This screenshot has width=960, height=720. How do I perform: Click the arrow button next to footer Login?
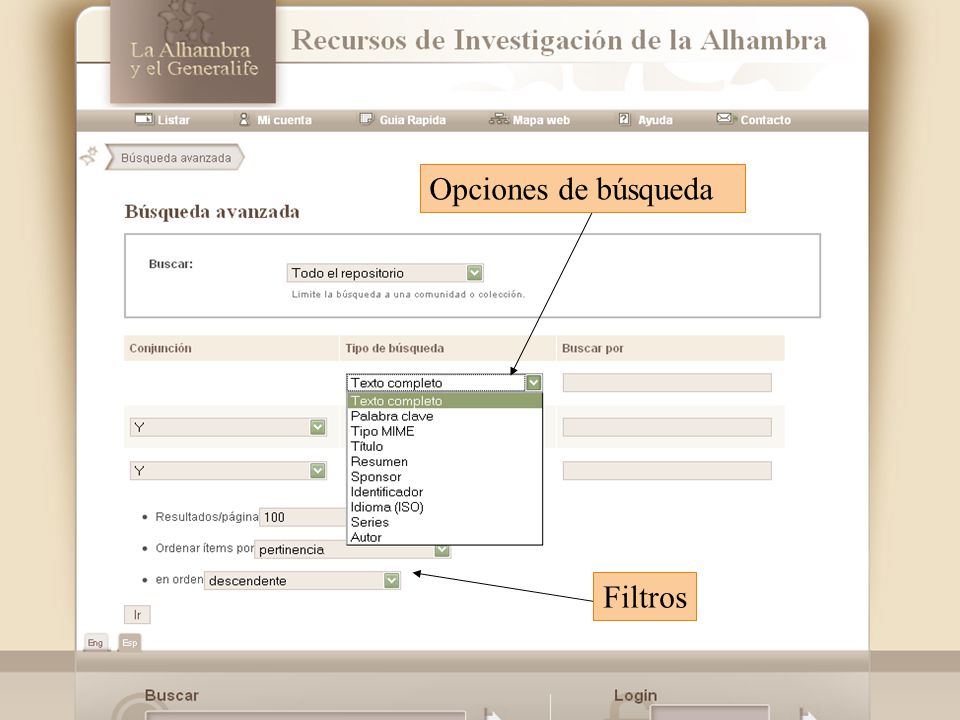pyautogui.click(x=808, y=714)
